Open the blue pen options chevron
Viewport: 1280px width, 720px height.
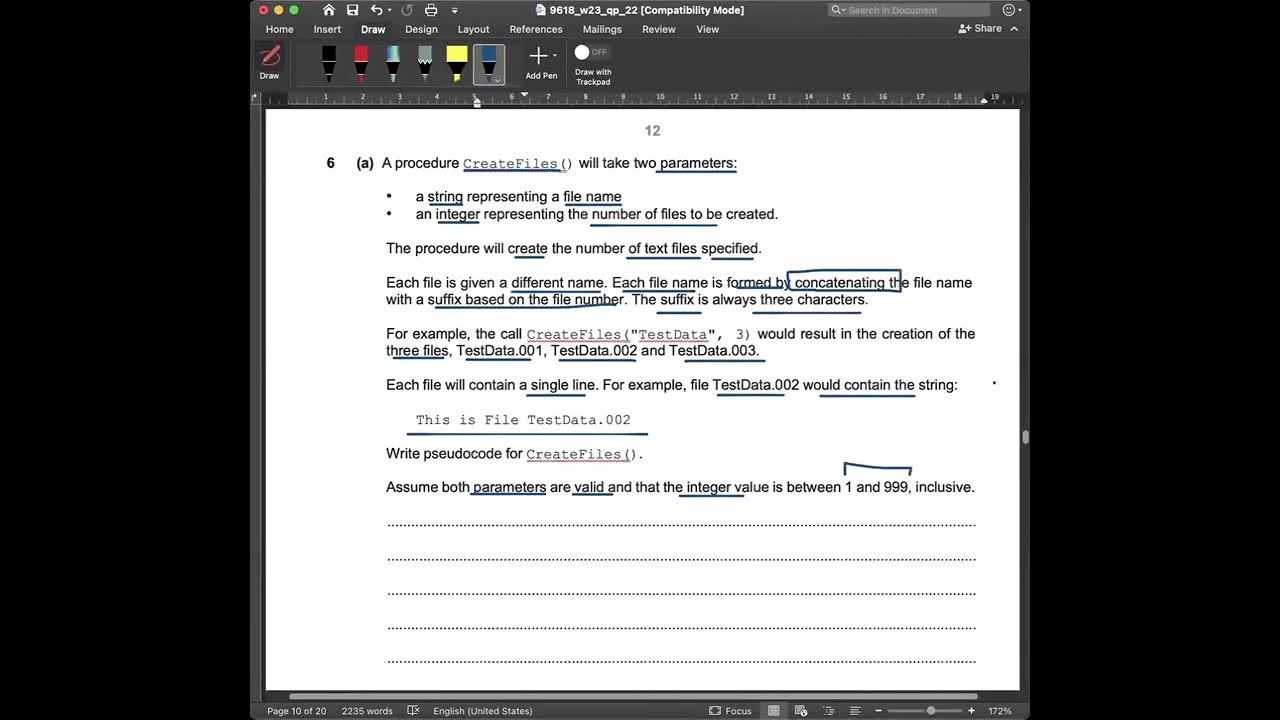point(498,79)
